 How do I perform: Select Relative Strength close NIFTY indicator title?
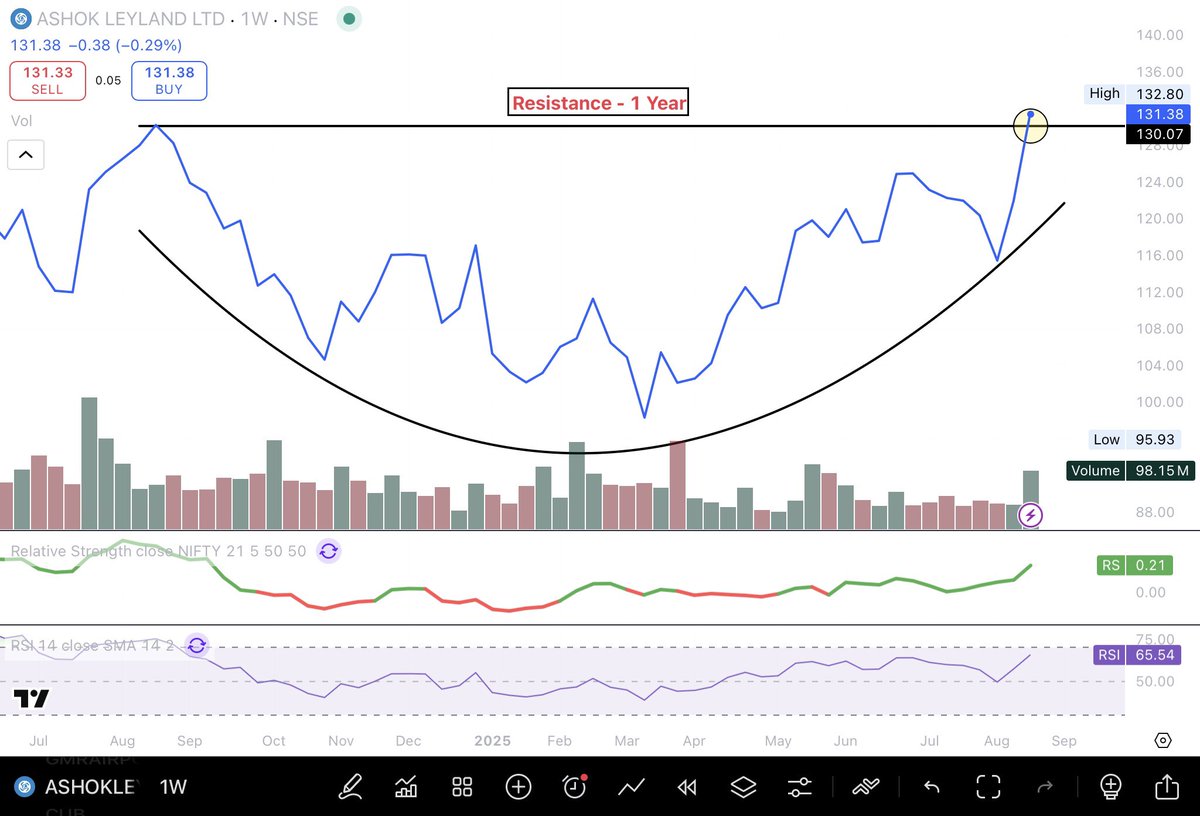click(158, 551)
